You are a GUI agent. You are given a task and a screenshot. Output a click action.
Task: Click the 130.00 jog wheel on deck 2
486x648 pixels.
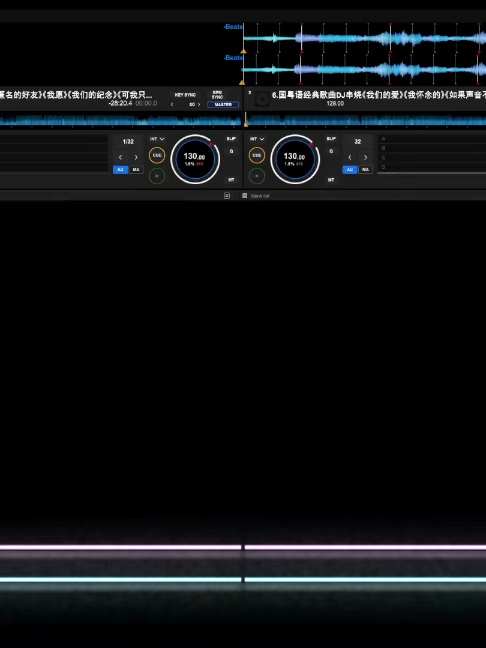click(x=295, y=159)
